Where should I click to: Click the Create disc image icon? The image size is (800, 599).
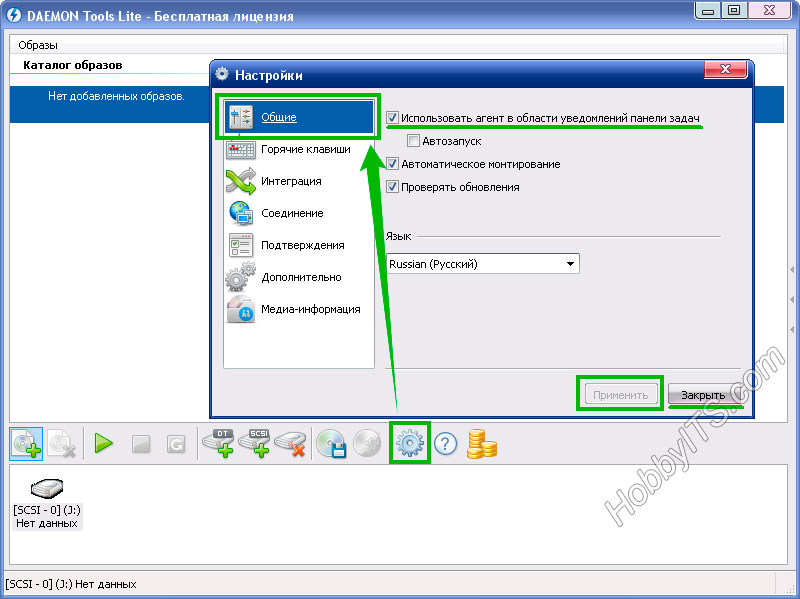[332, 443]
